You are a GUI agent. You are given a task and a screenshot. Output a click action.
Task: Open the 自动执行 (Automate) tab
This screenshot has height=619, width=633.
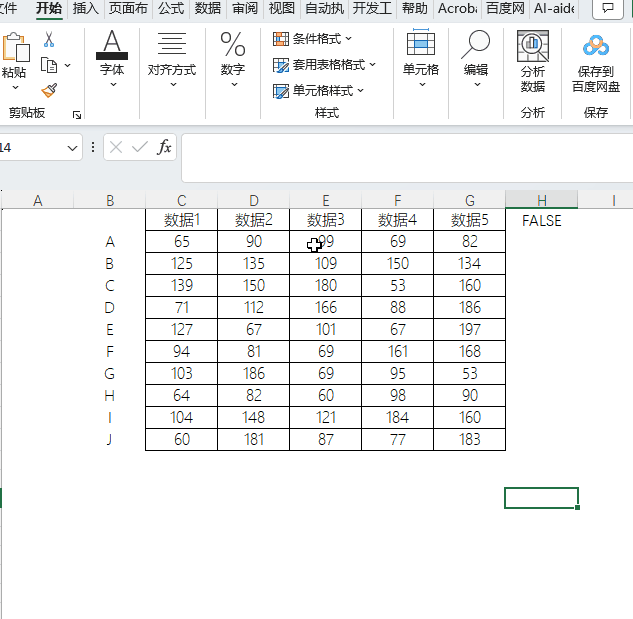[x=324, y=8]
